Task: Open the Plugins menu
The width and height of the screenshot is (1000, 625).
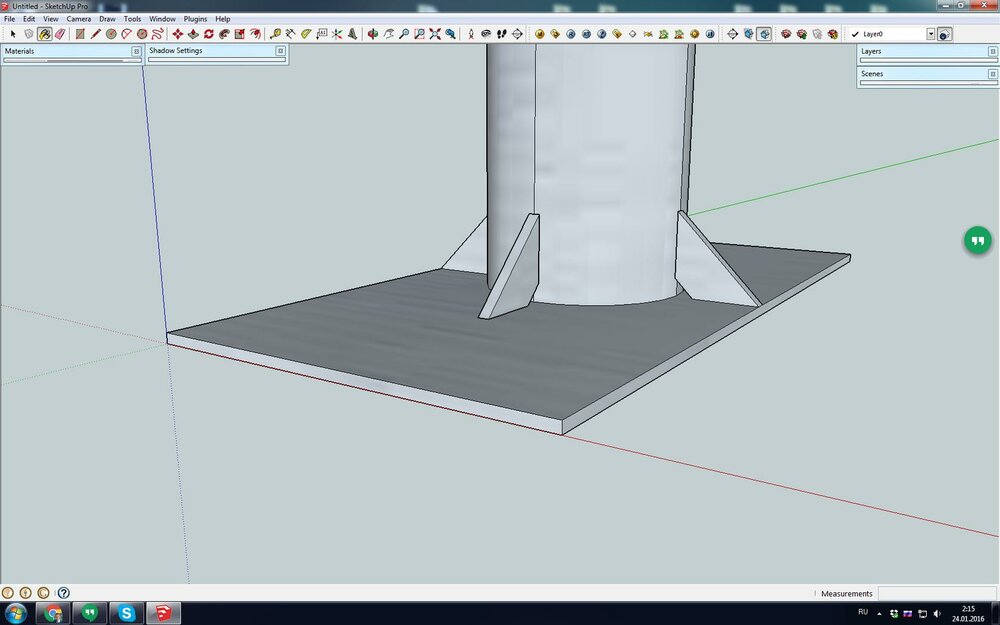Action: [x=194, y=19]
